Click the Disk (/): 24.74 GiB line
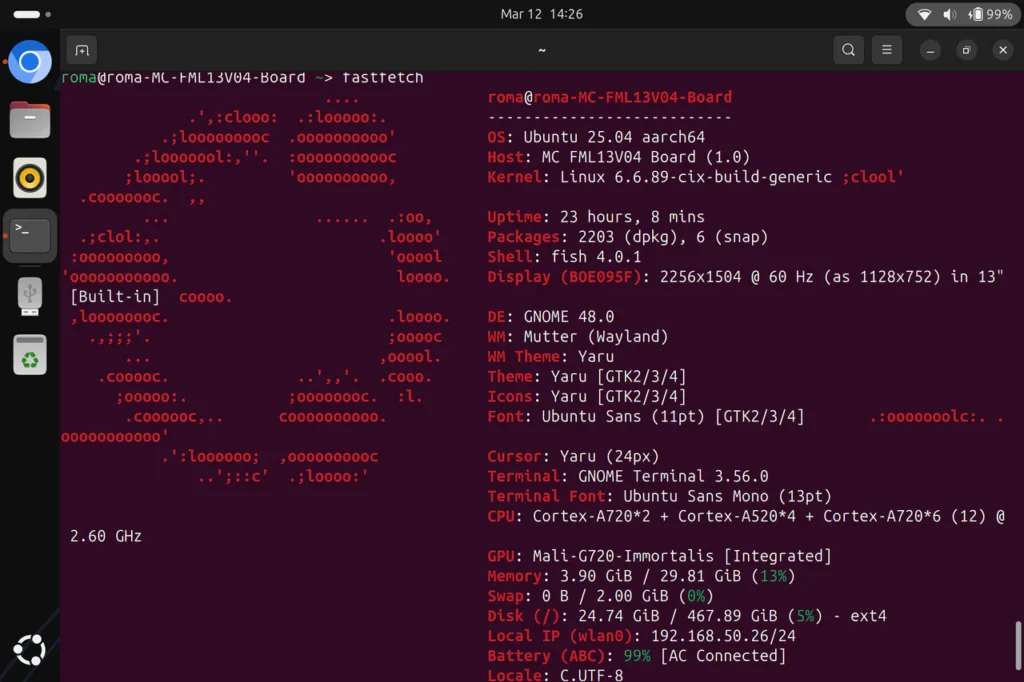1024x682 pixels. point(687,616)
